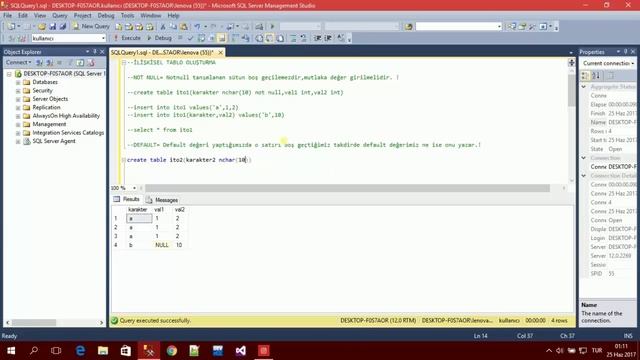Select the Replication tree node

(x=46, y=107)
